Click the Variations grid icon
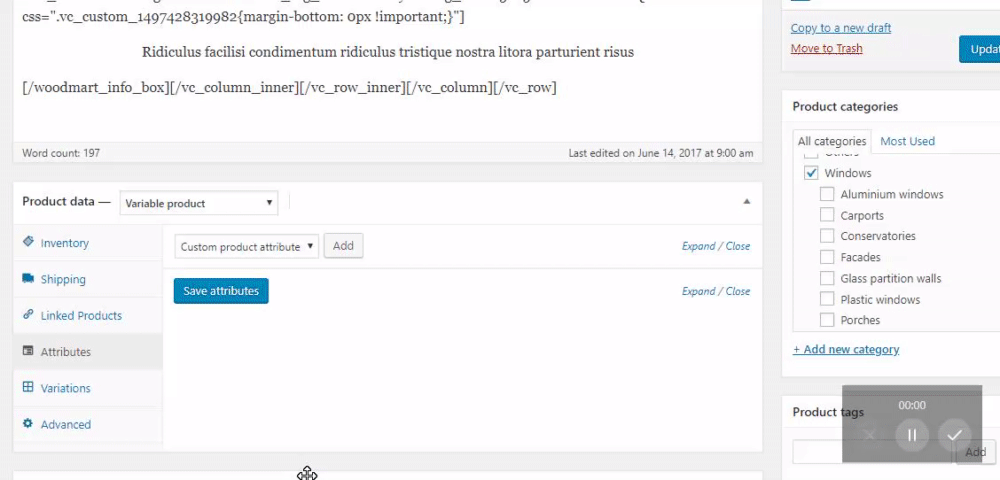 pyautogui.click(x=28, y=388)
